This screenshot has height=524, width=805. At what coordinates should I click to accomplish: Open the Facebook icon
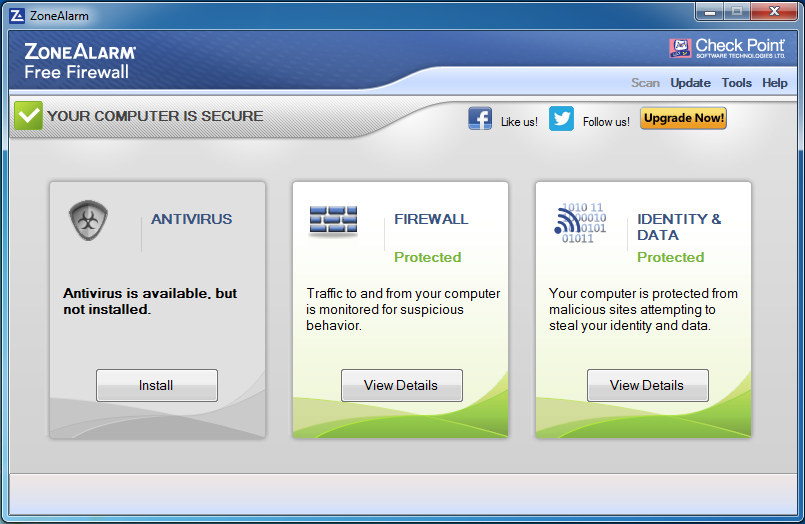click(480, 119)
